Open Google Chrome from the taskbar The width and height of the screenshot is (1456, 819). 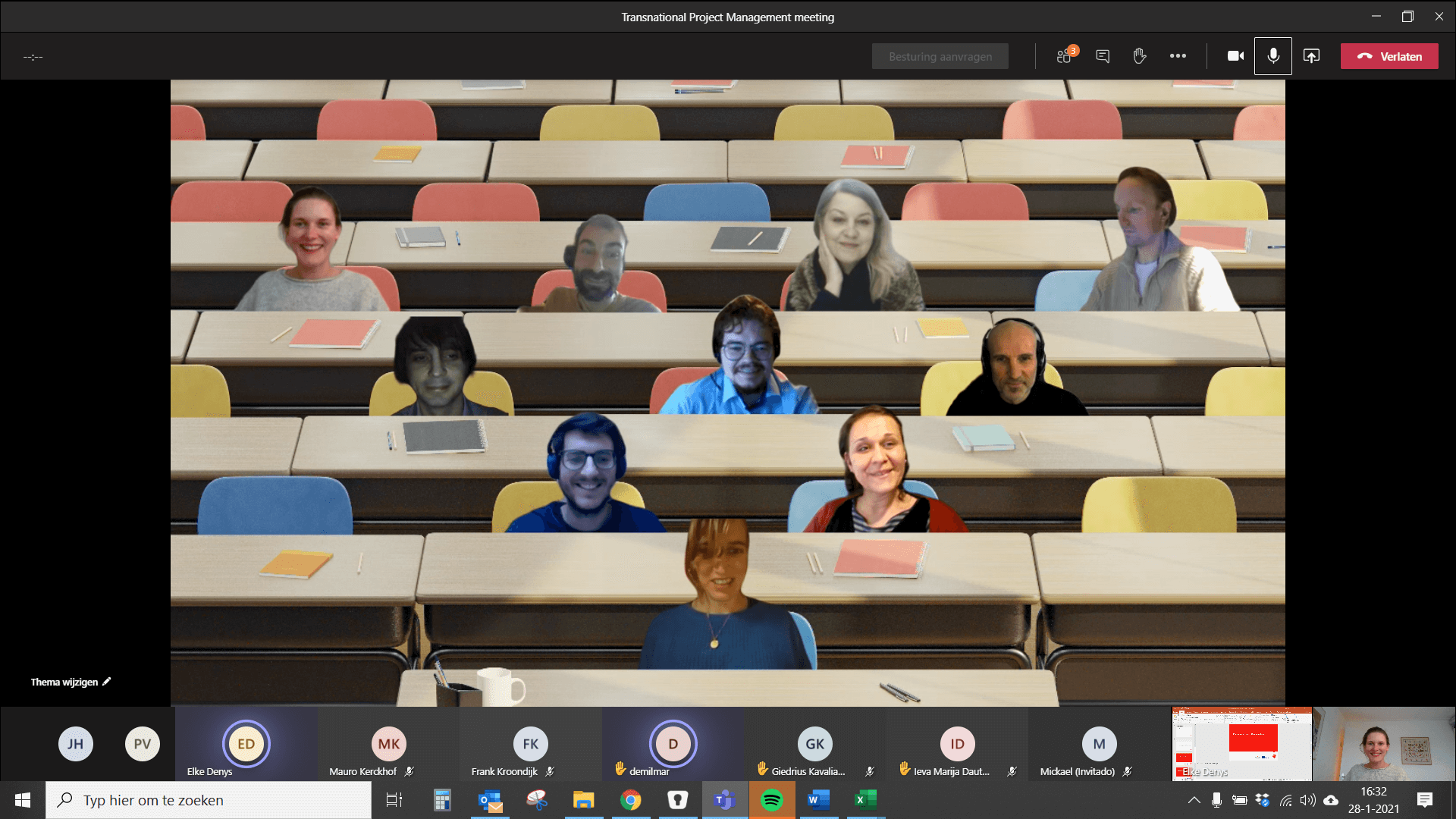(x=630, y=800)
